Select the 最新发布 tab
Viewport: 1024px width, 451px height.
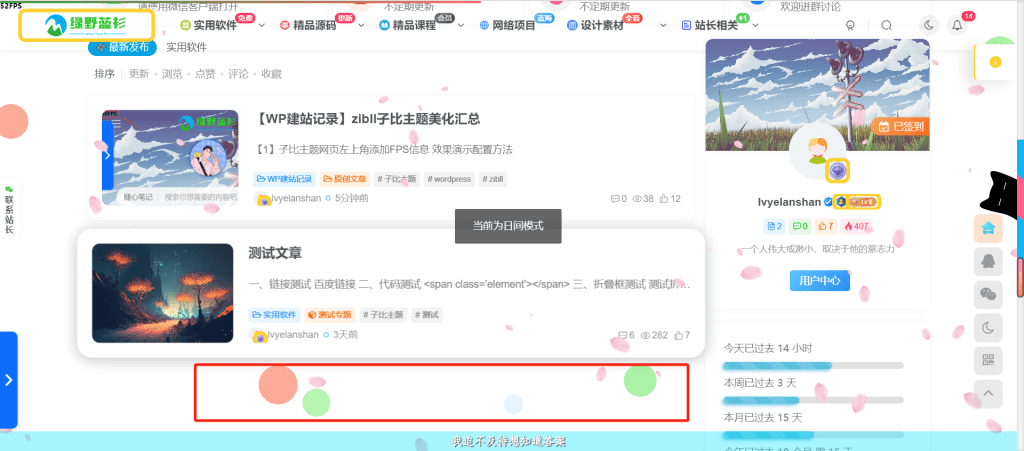[122, 47]
